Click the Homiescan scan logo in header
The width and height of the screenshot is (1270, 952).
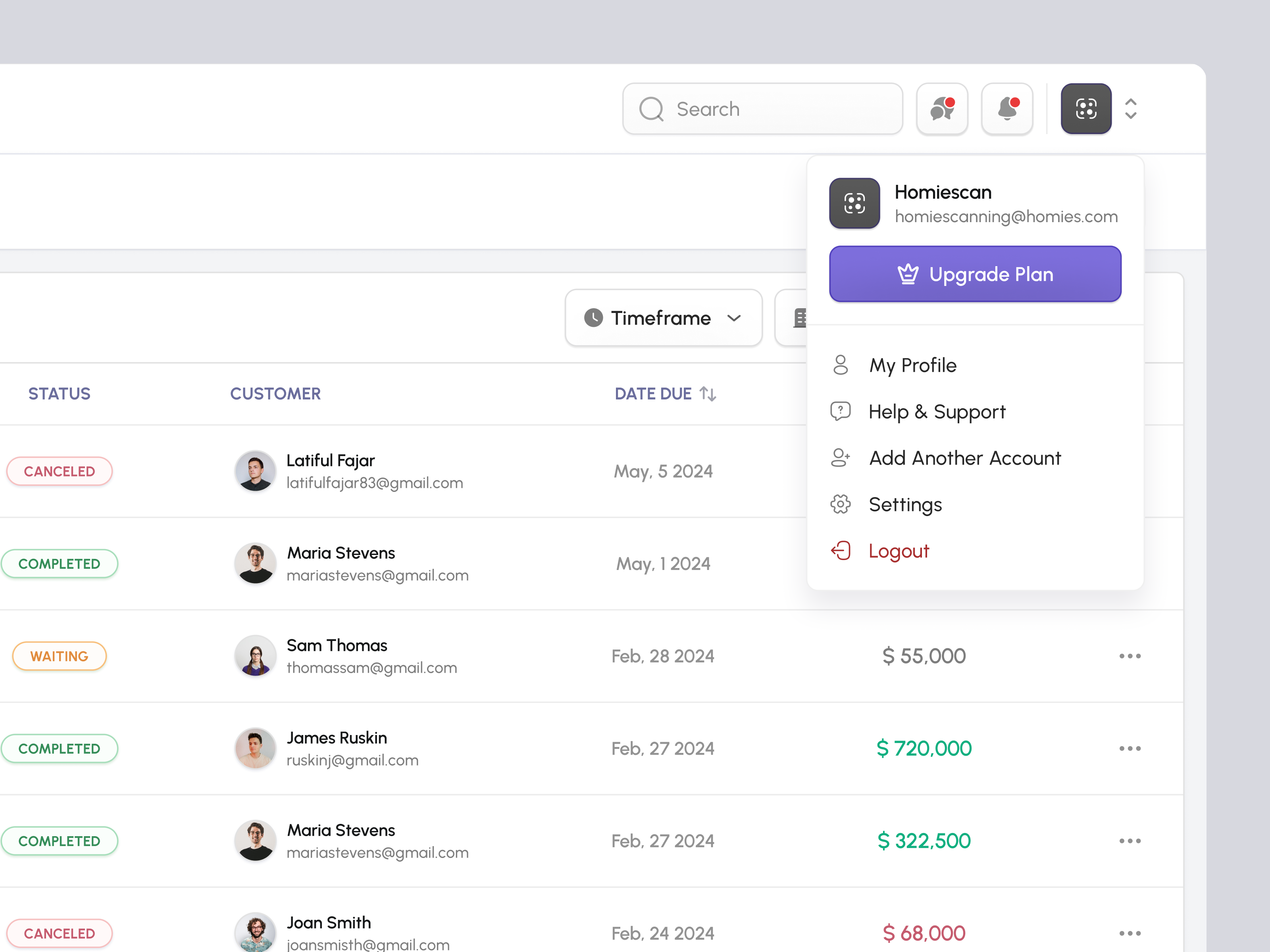click(1086, 109)
